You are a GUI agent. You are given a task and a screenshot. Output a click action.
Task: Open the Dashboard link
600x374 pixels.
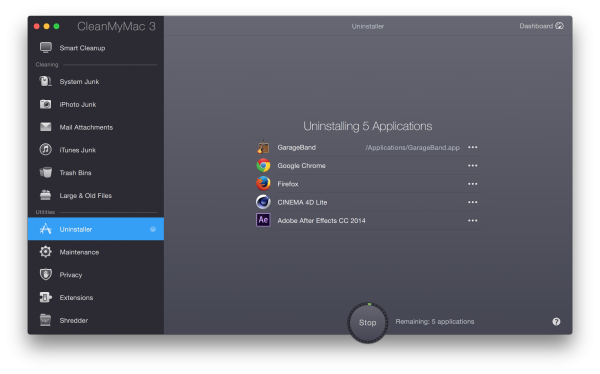click(x=541, y=26)
